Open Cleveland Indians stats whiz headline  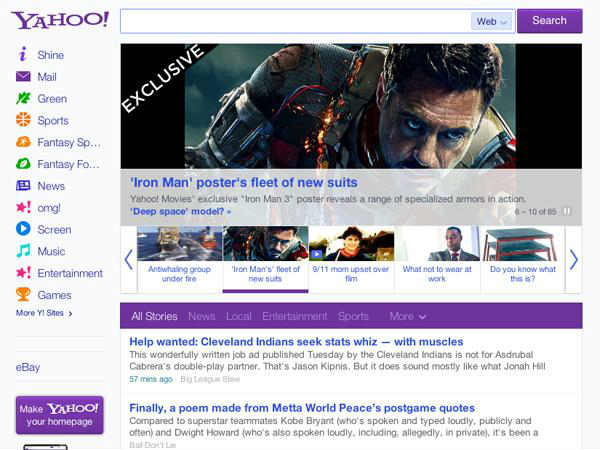[x=296, y=342]
